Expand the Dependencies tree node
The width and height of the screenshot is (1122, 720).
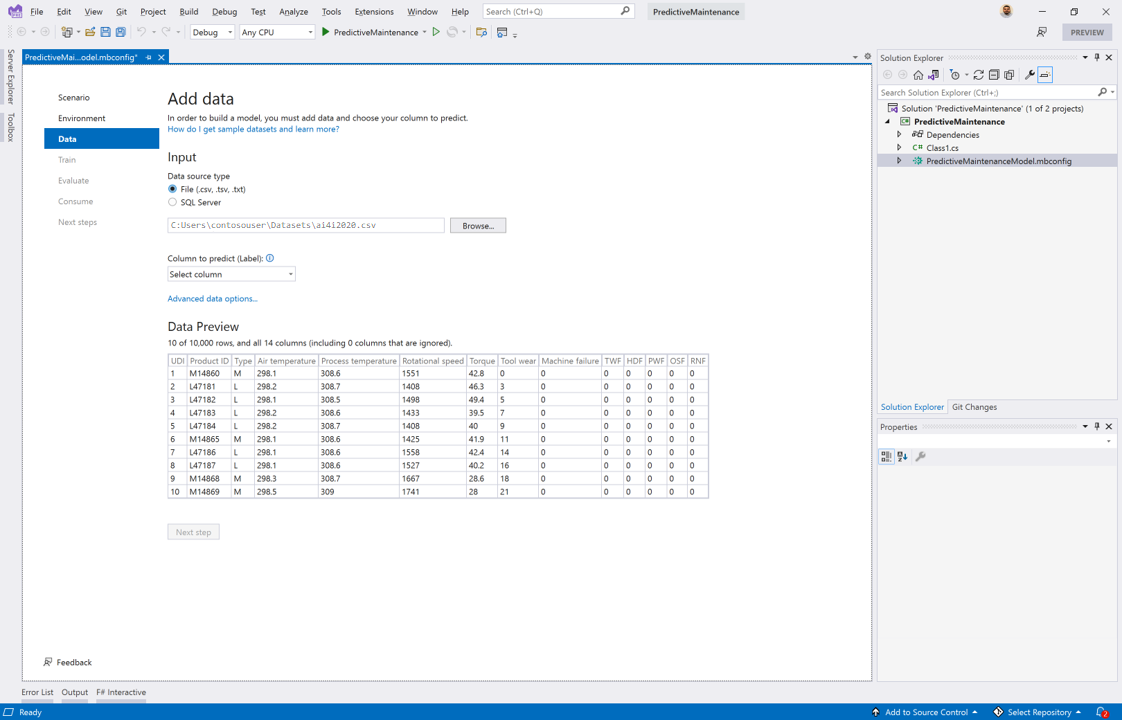899,135
